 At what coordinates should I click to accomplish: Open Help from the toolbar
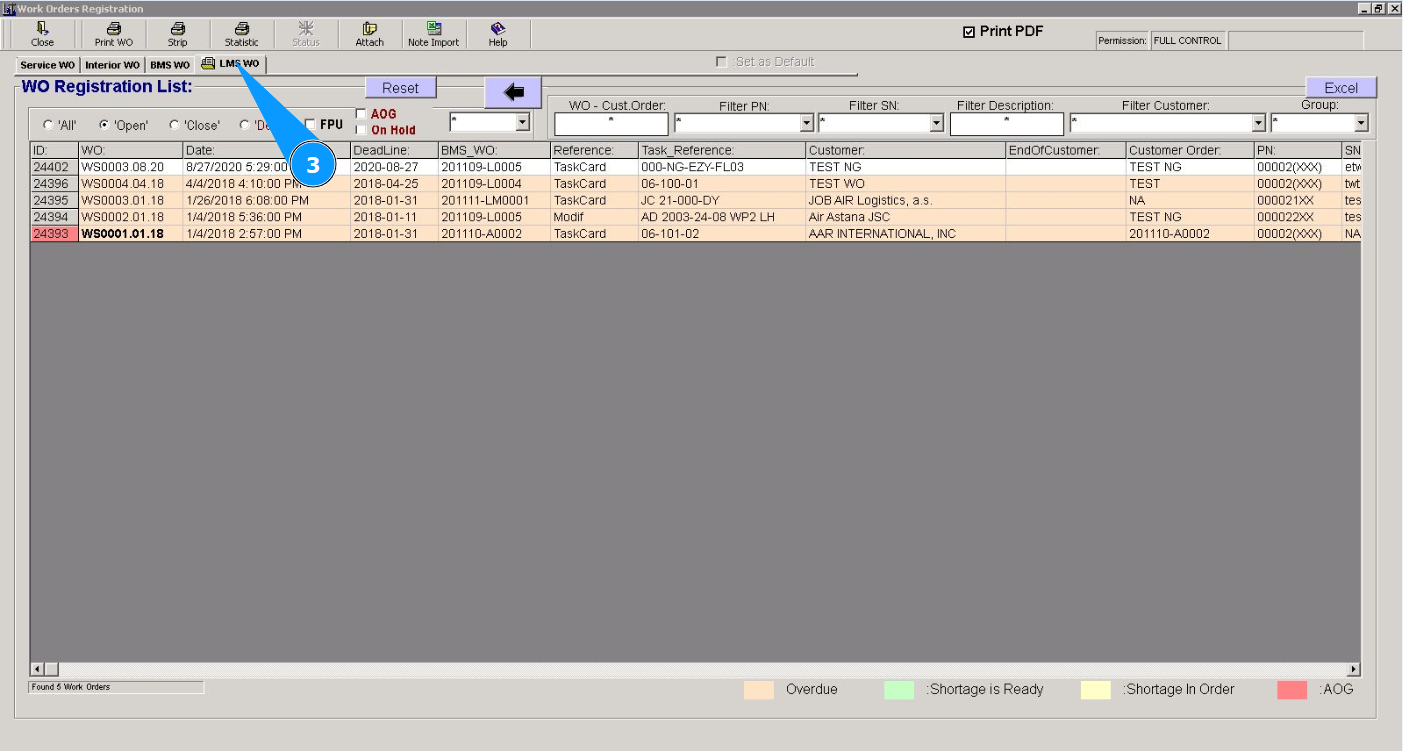pyautogui.click(x=498, y=35)
